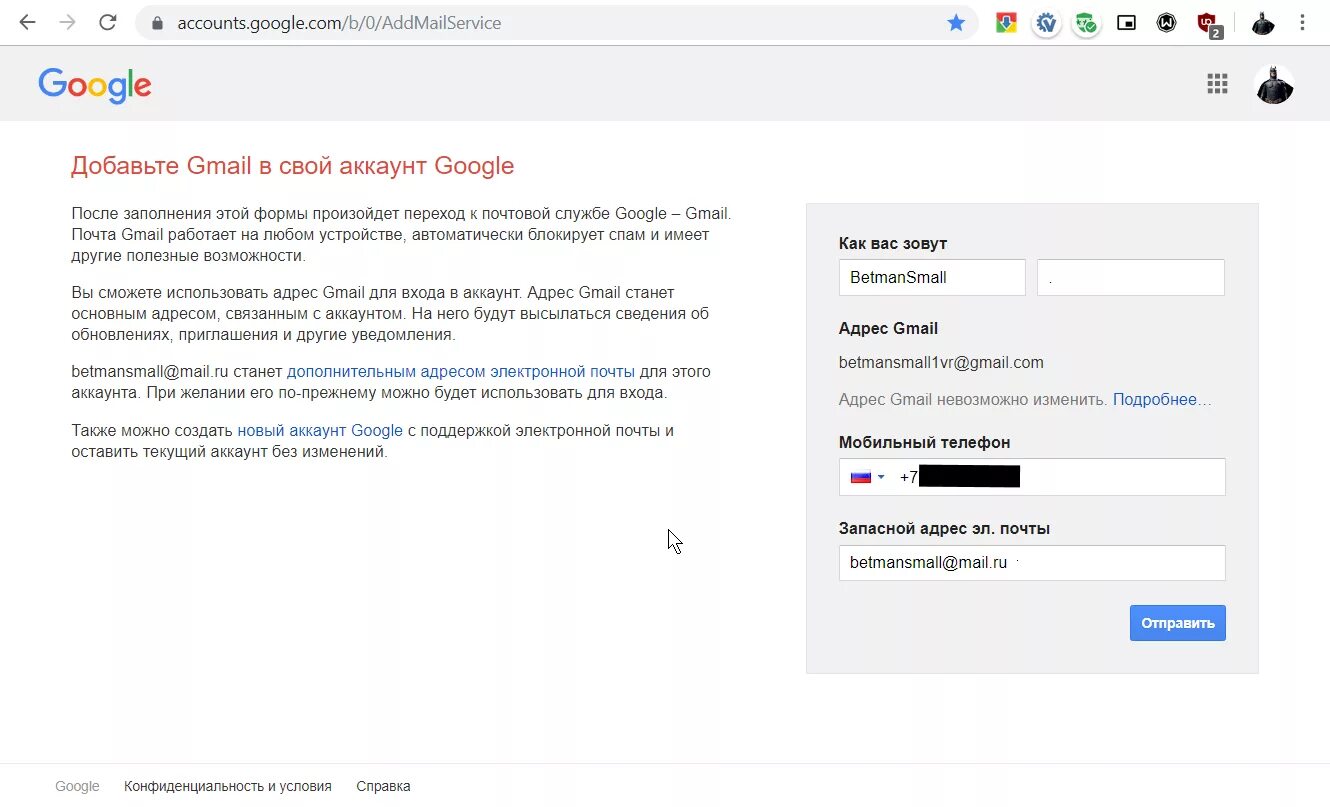This screenshot has height=807, width=1330.
Task: Click the betmansmall1vr@gmail.com address text
Action: click(x=941, y=363)
